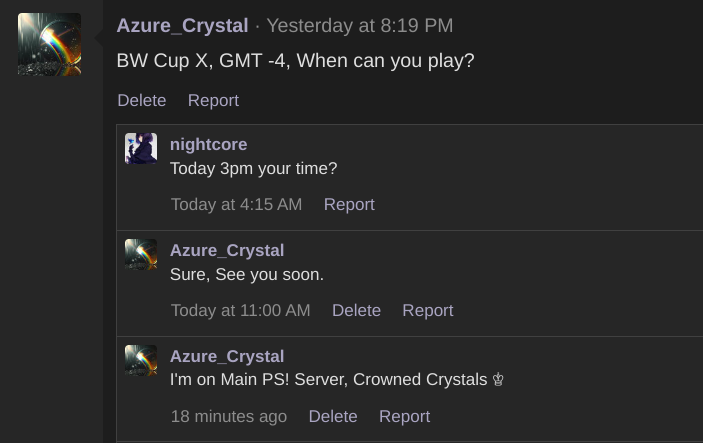Report the "BW Cup X" main post
703x443 pixels.
pyautogui.click(x=213, y=100)
